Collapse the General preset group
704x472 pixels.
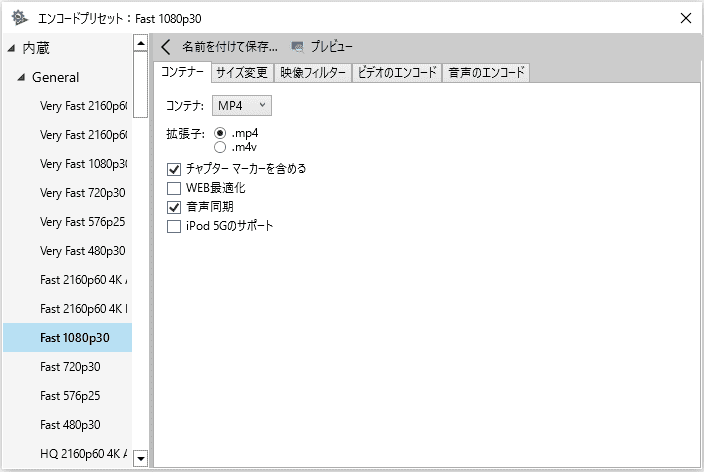tap(21, 77)
